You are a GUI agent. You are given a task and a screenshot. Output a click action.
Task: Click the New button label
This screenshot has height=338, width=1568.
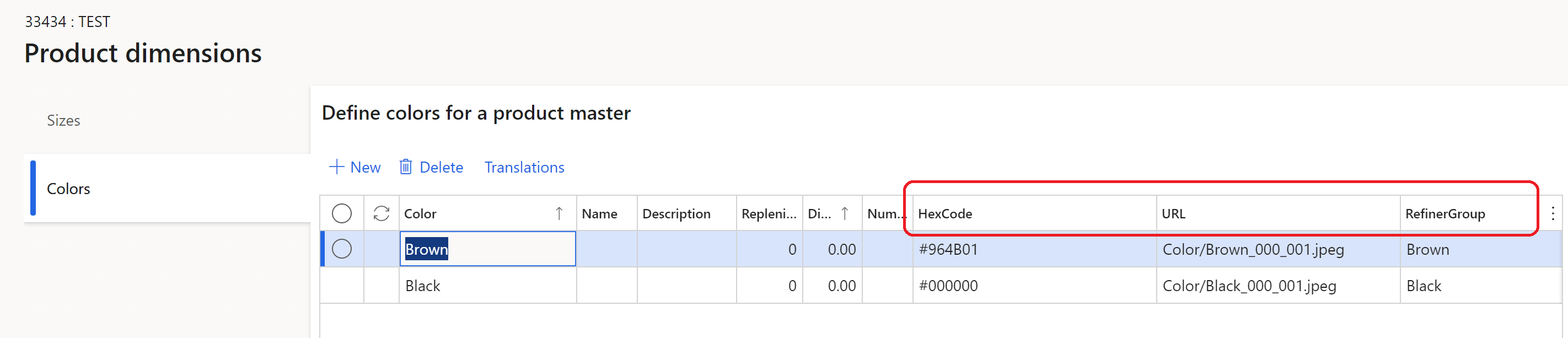pyautogui.click(x=365, y=167)
